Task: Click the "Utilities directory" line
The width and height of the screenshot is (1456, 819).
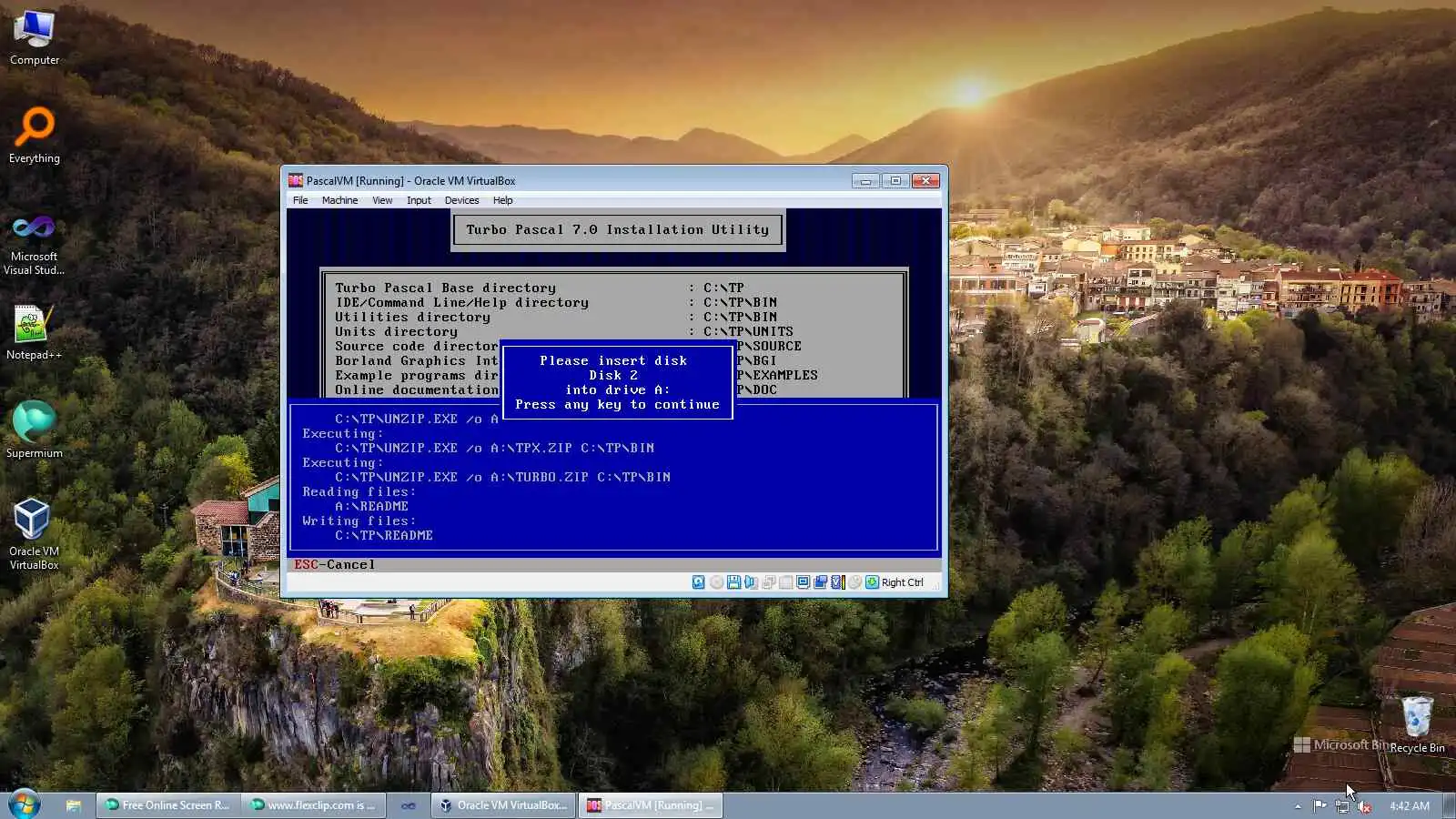Action: (x=412, y=317)
